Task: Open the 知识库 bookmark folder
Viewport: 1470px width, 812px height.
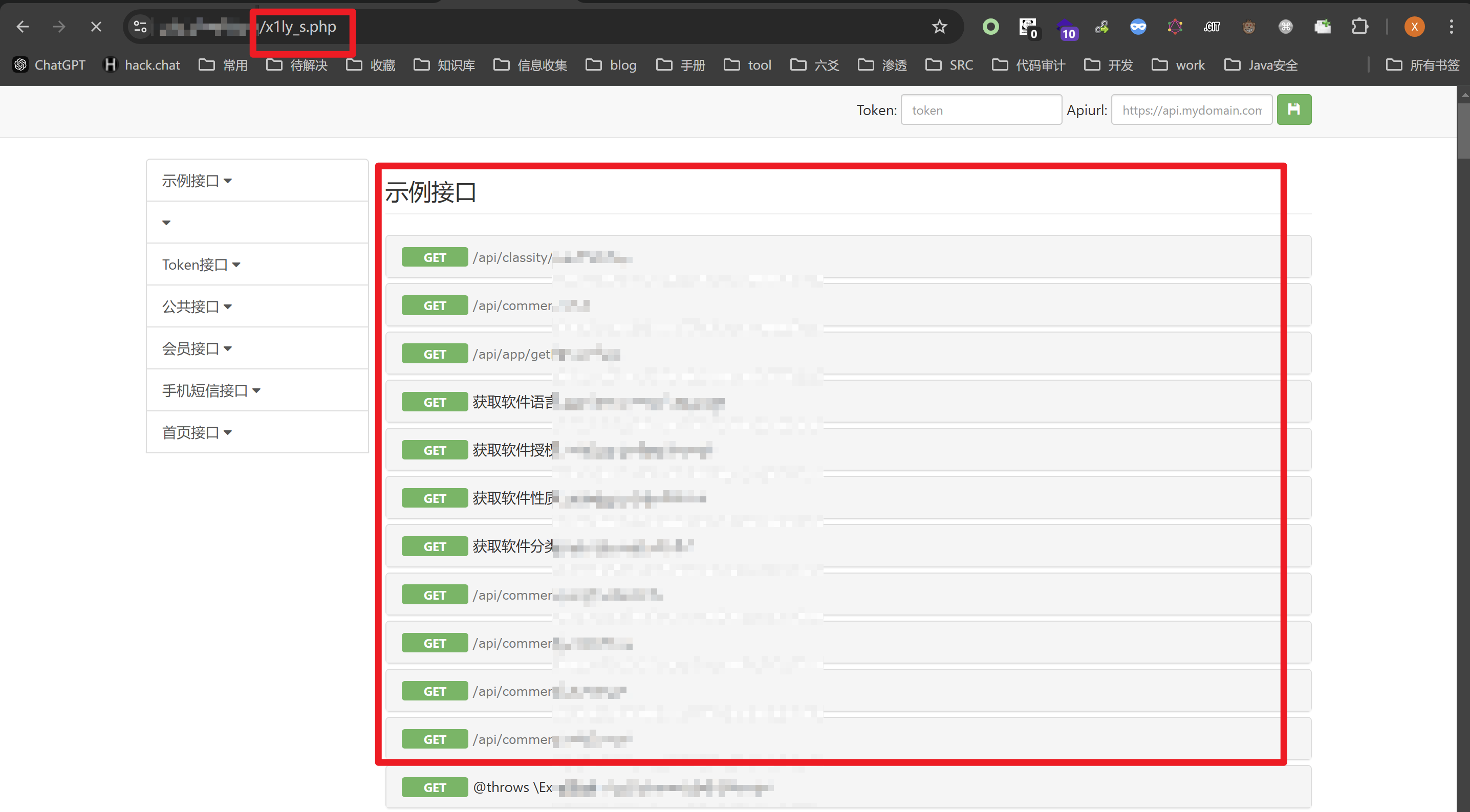Action: [x=445, y=65]
